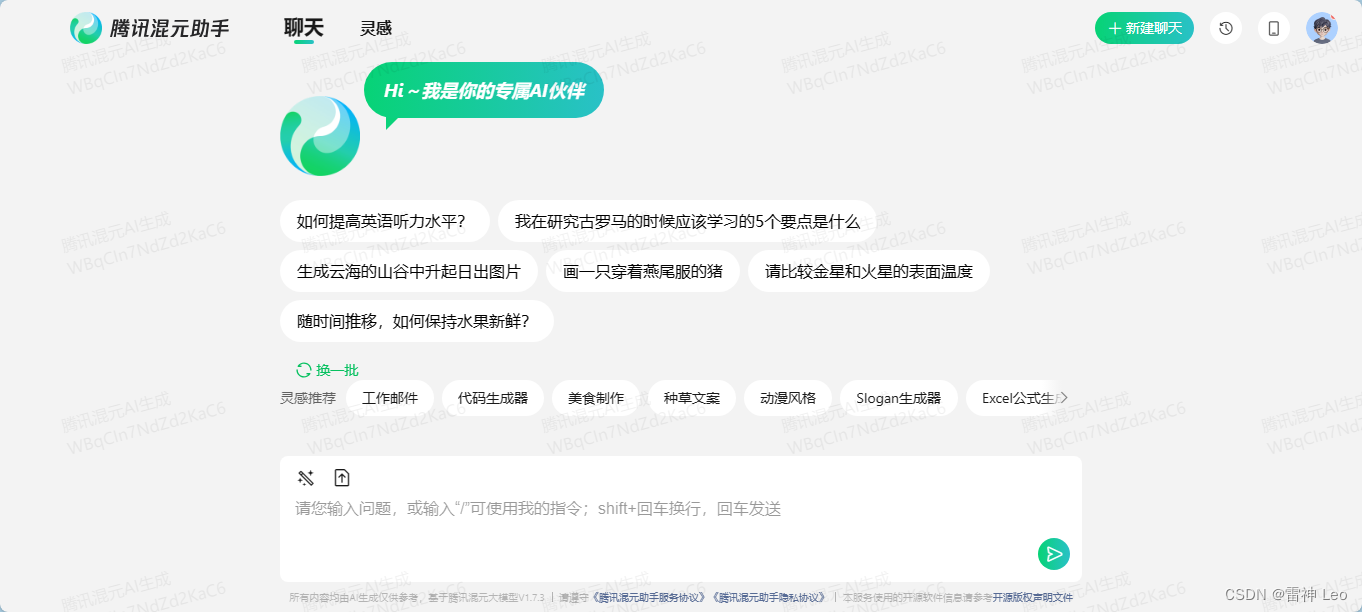This screenshot has width=1362, height=612.
Task: Click the magic wand prompt icon
Action: point(306,478)
